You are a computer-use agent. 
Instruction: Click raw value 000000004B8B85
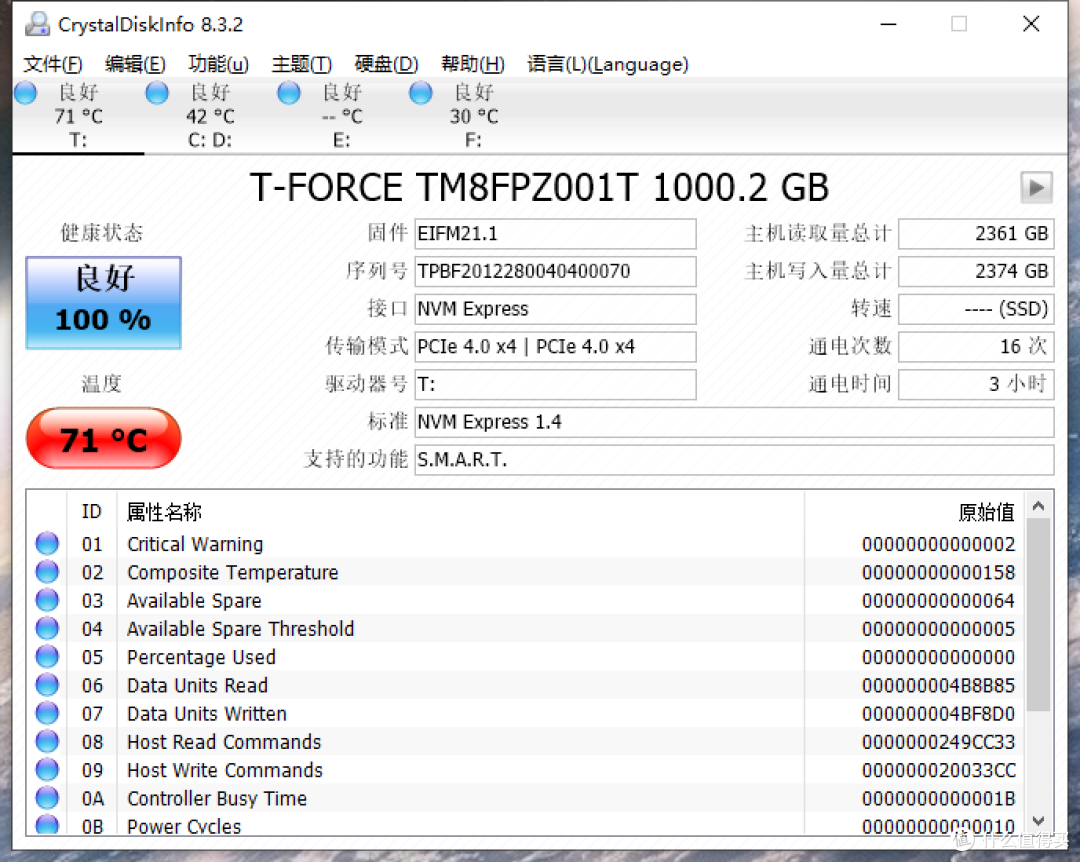(x=938, y=686)
